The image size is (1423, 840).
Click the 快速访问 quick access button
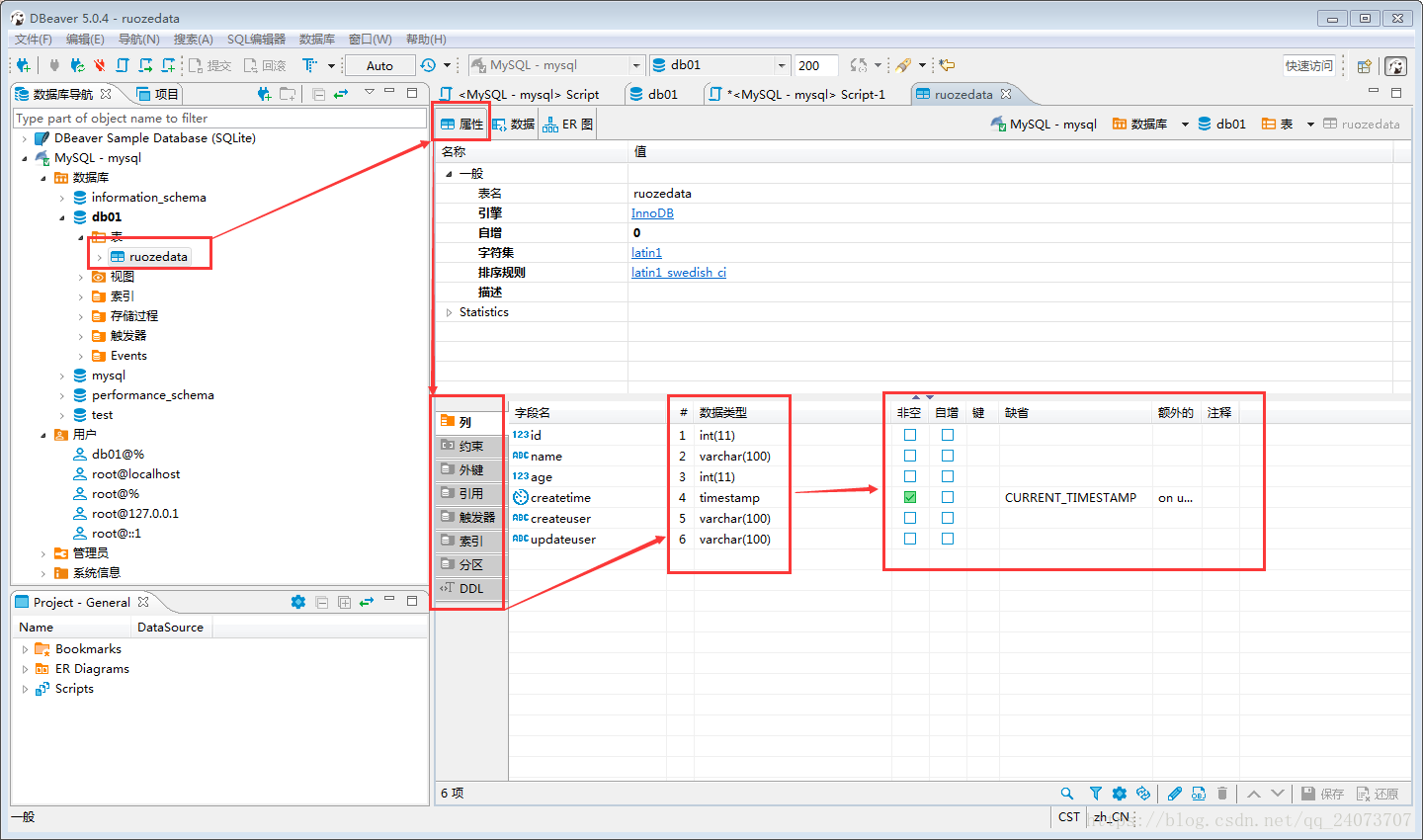[1308, 65]
